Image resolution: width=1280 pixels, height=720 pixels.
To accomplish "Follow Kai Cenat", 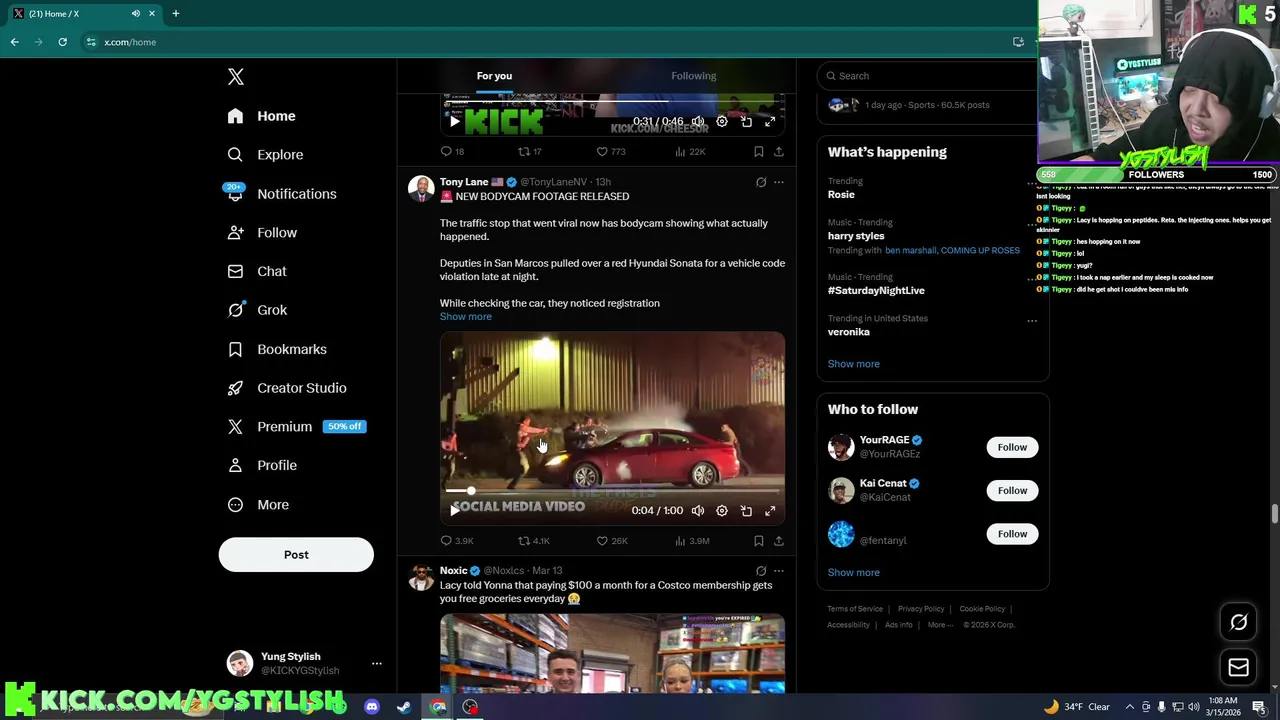I will [1012, 490].
